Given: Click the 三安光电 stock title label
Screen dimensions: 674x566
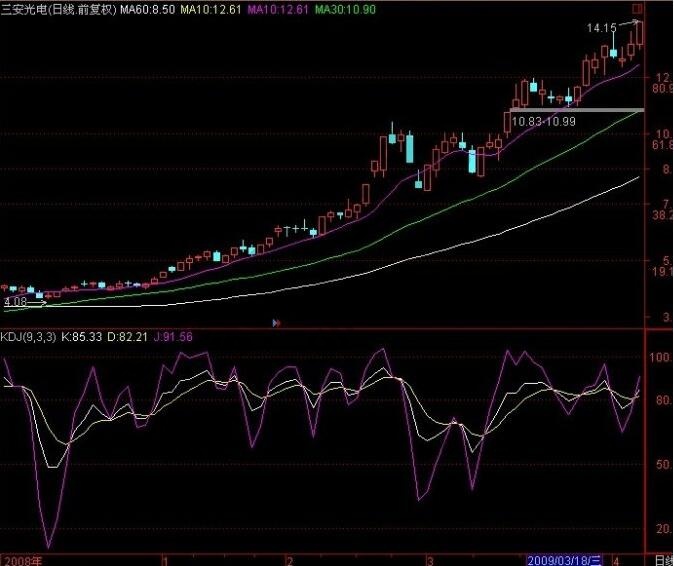Looking at the screenshot, I should click(27, 9).
